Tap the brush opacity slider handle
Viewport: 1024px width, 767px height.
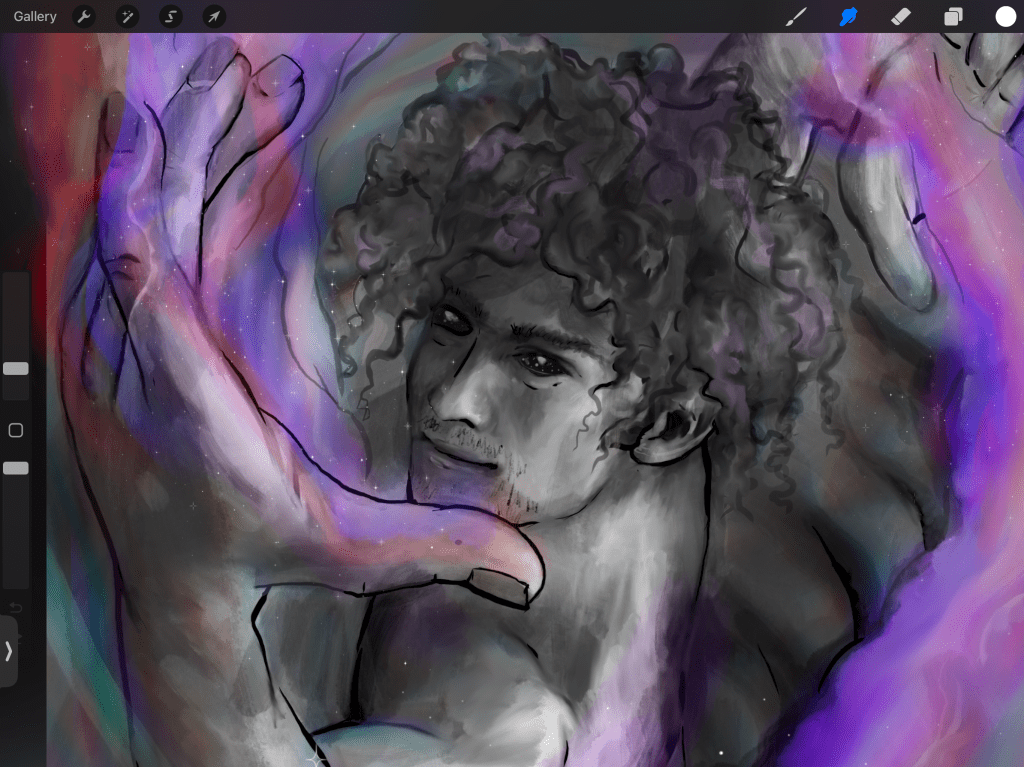point(16,468)
